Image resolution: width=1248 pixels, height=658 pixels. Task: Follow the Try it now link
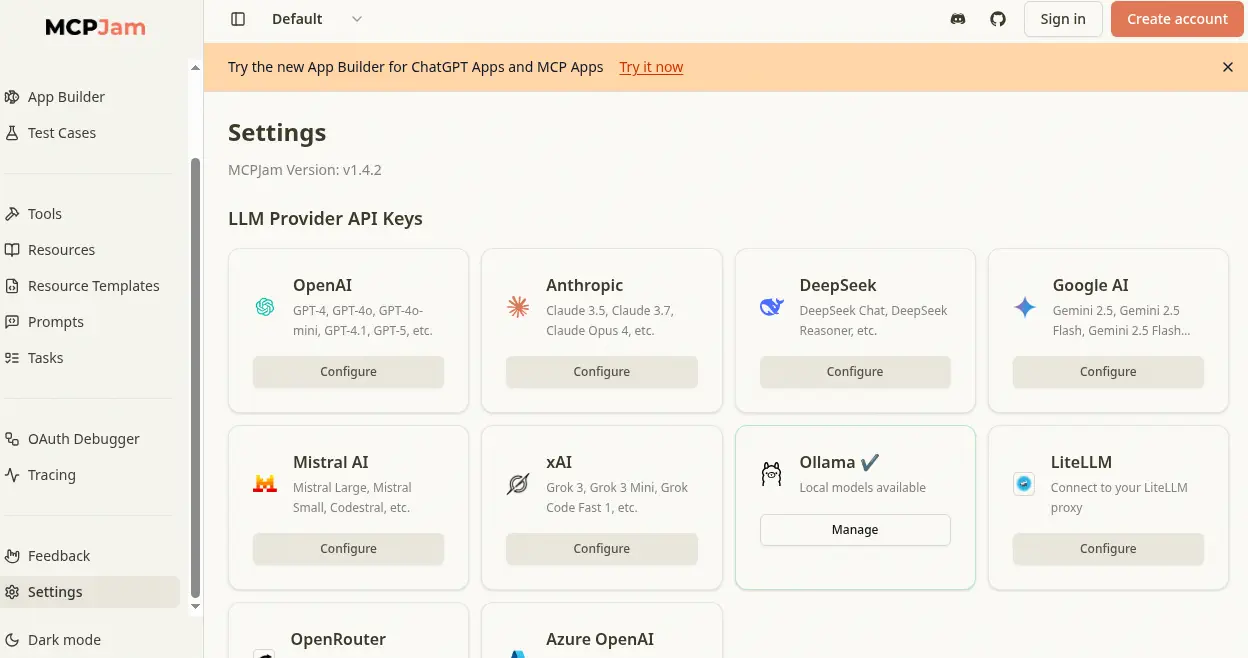pos(651,67)
